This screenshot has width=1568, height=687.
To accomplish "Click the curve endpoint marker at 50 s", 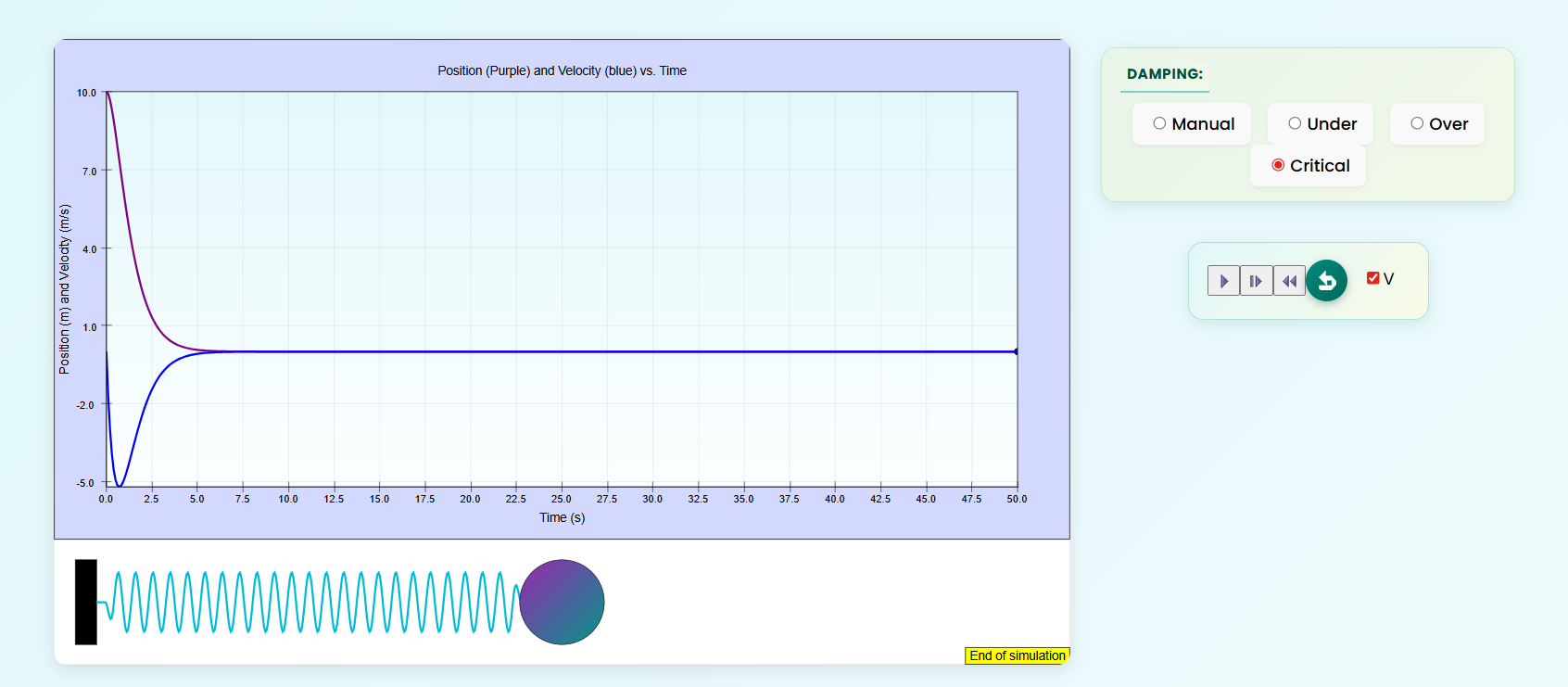I will 1017,351.
